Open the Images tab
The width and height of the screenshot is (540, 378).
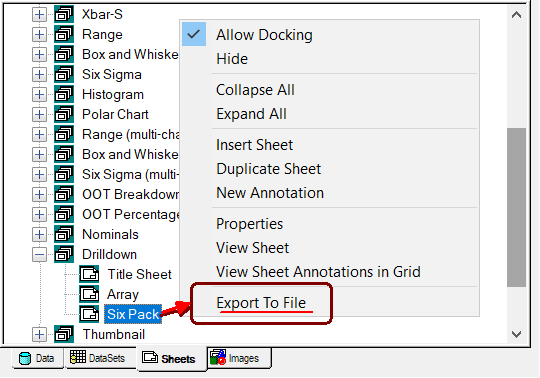click(x=239, y=358)
